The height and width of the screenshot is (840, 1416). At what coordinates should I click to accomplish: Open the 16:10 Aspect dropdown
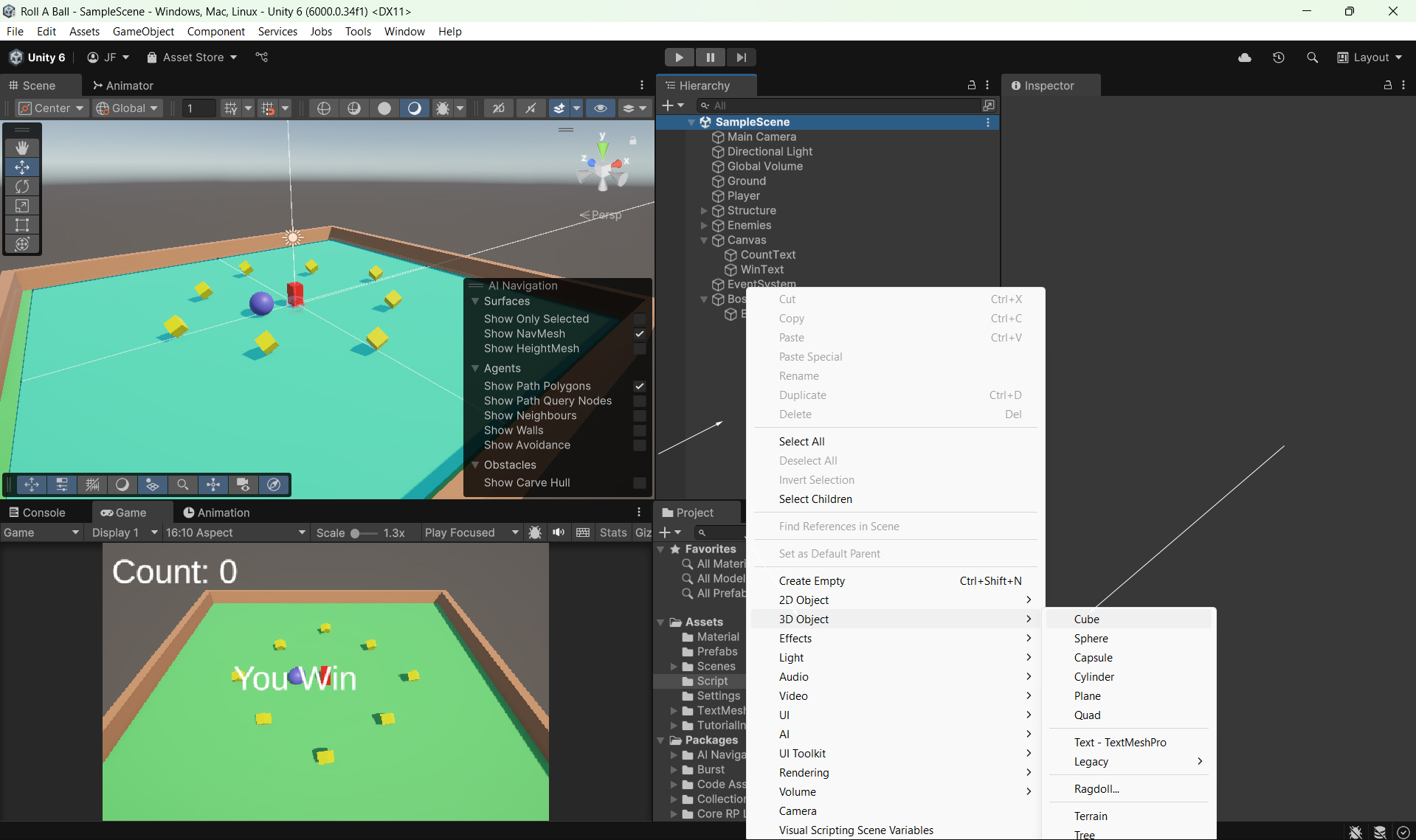coord(235,532)
